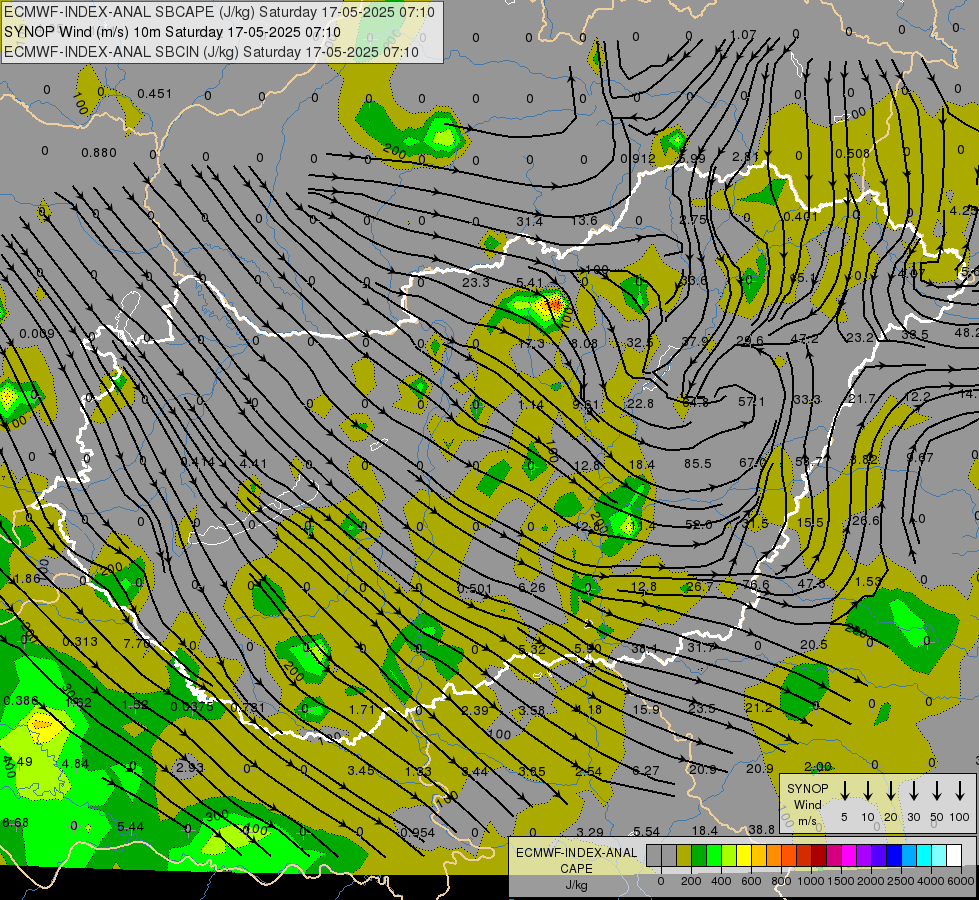Click the 7.70 value on the map
Viewport: 979px width, 900px height.
tap(136, 643)
